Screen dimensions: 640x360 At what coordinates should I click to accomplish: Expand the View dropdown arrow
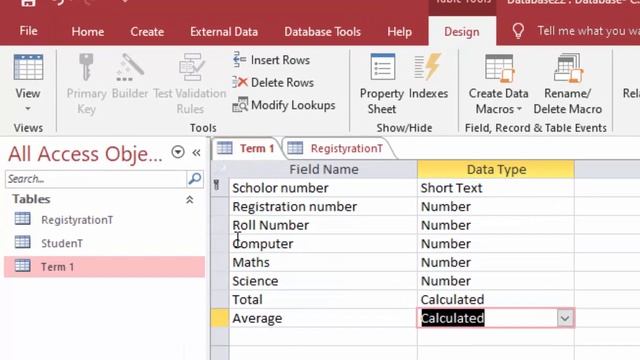[28, 109]
